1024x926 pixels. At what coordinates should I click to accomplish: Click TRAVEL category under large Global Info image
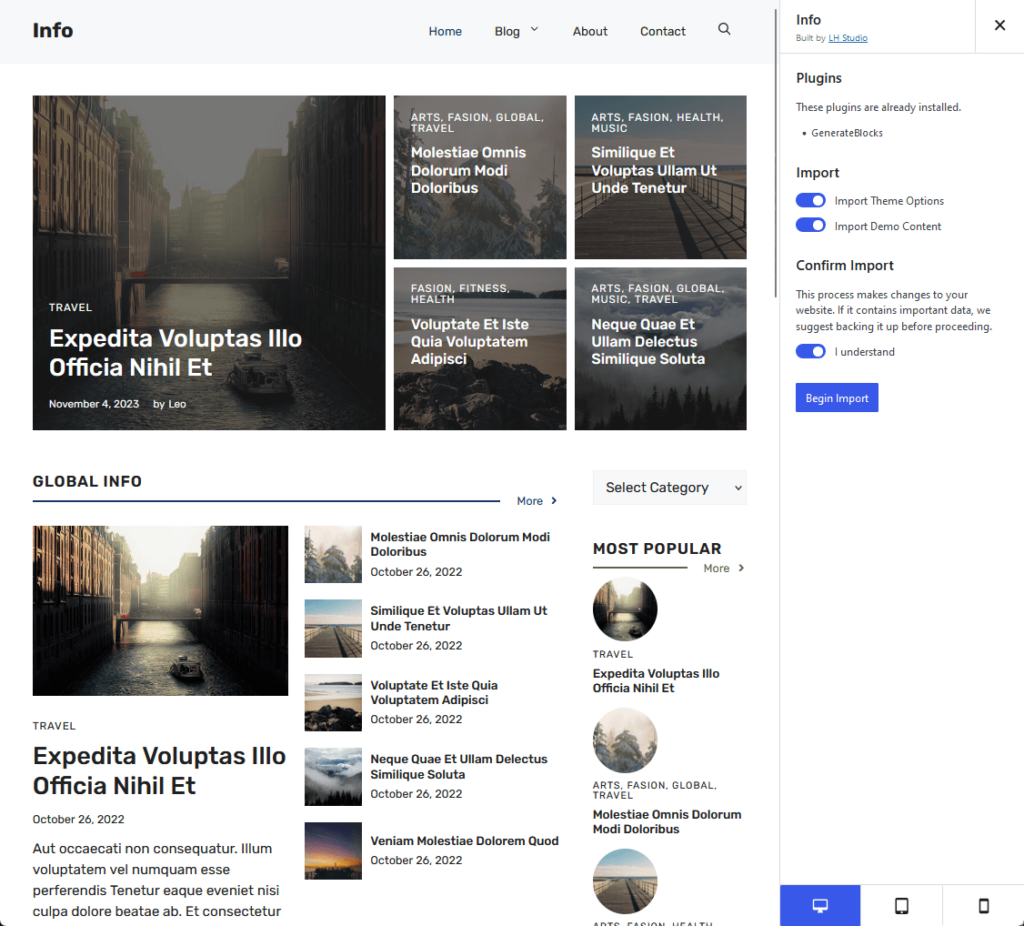54,726
